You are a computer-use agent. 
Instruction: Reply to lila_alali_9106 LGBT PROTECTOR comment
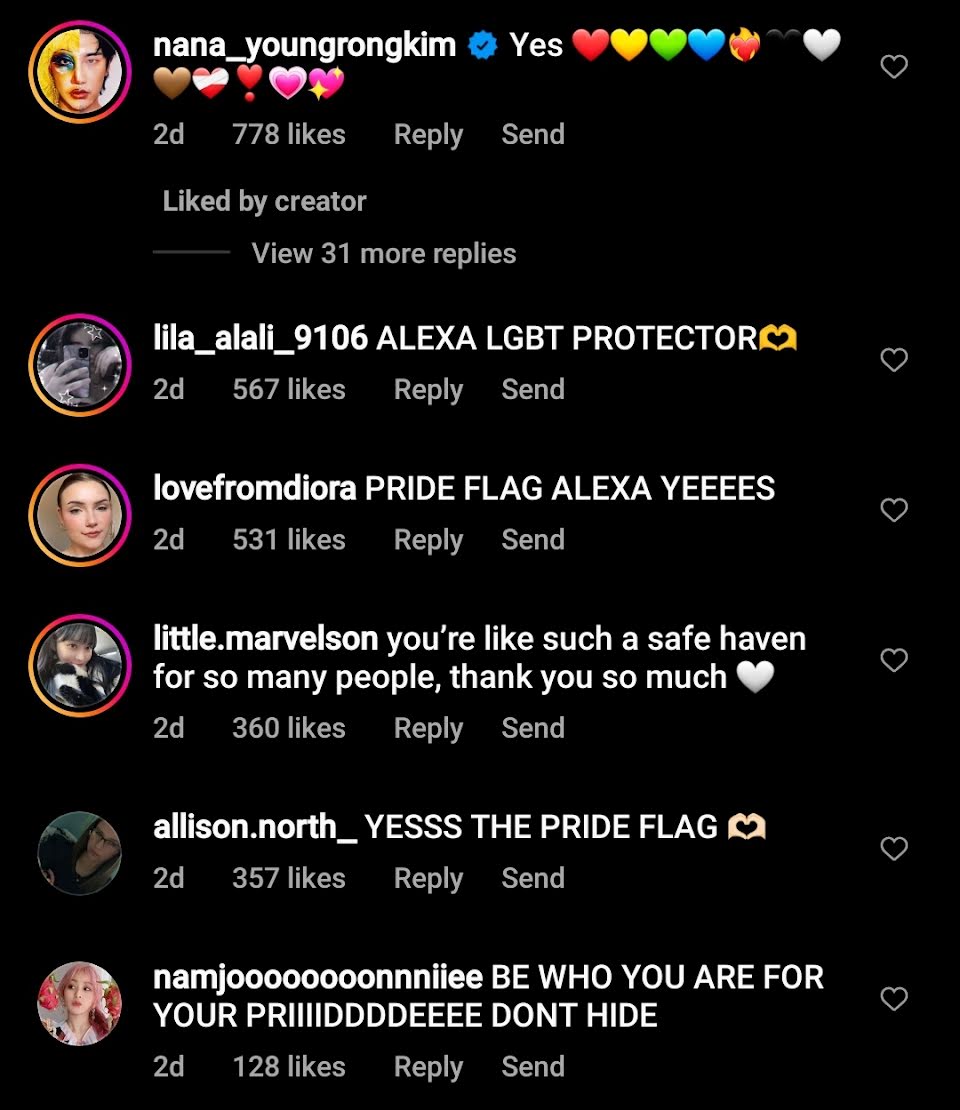tap(428, 389)
